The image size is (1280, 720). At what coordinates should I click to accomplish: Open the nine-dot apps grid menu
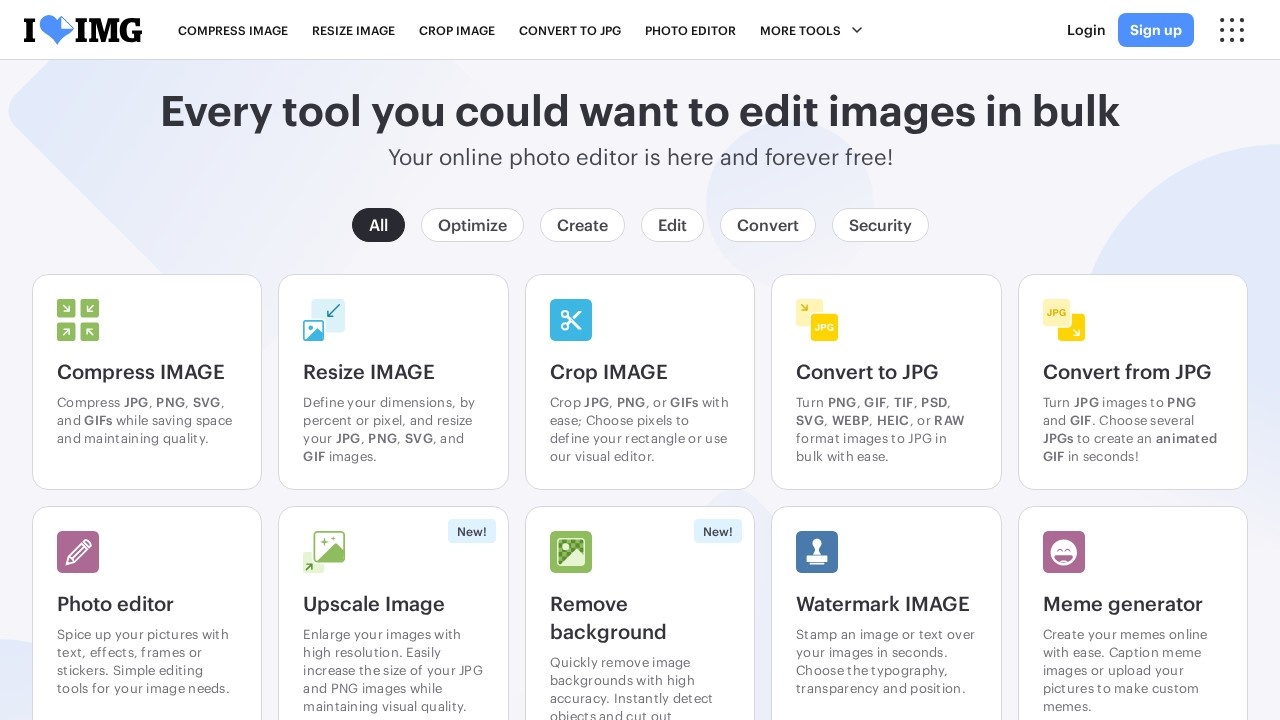(x=1232, y=30)
